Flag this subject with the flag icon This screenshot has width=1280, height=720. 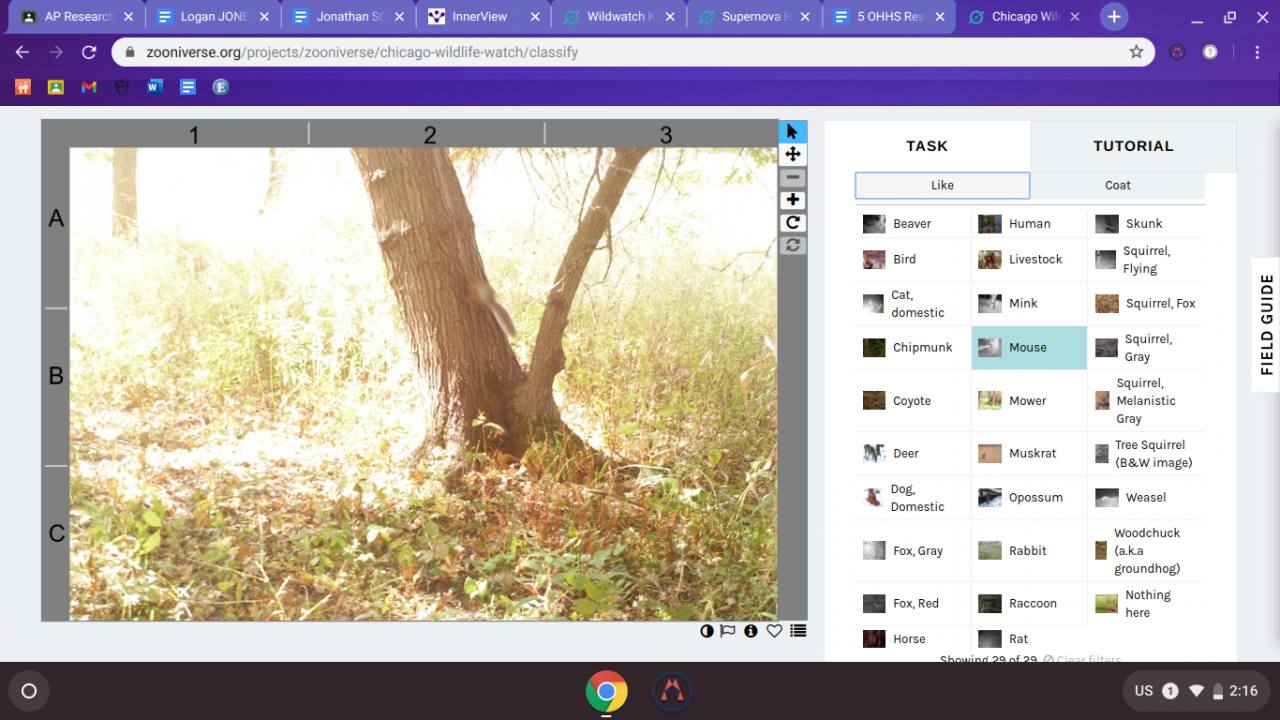728,631
